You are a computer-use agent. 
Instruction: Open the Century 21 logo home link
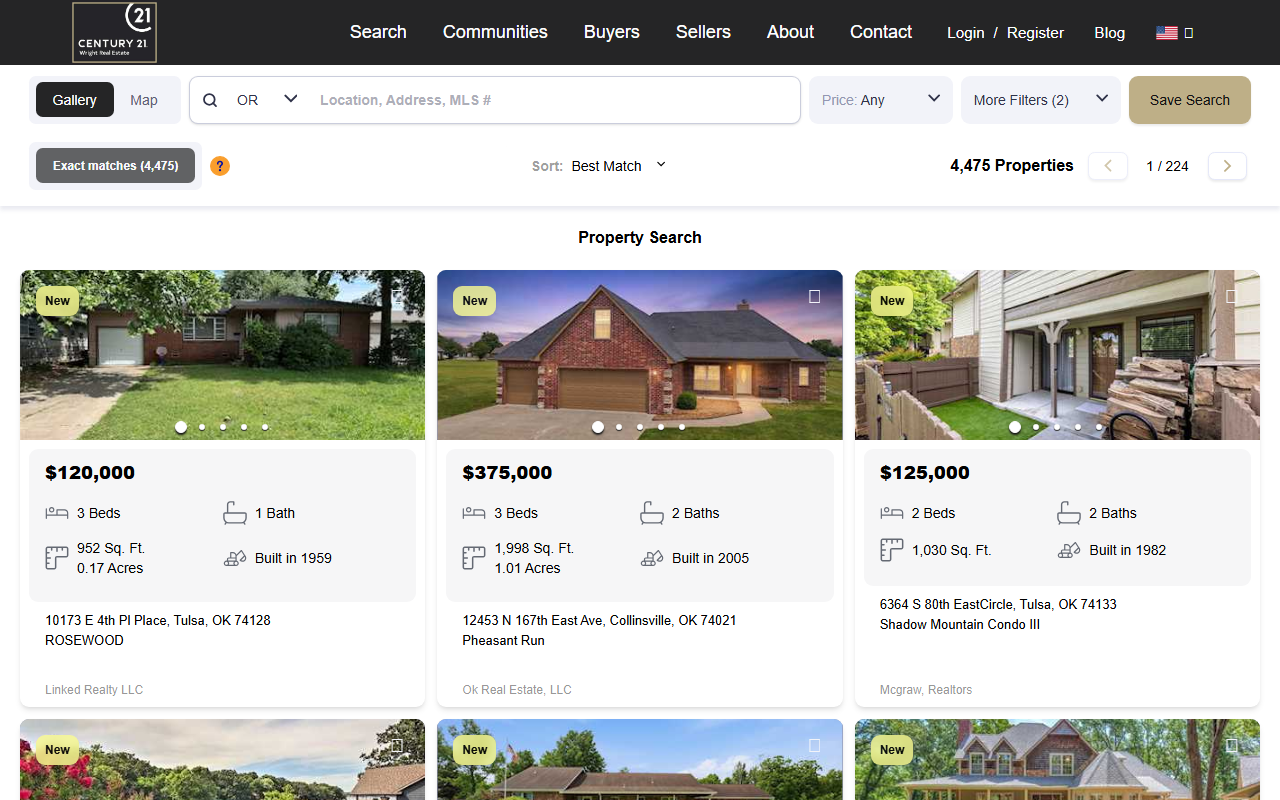coord(114,32)
